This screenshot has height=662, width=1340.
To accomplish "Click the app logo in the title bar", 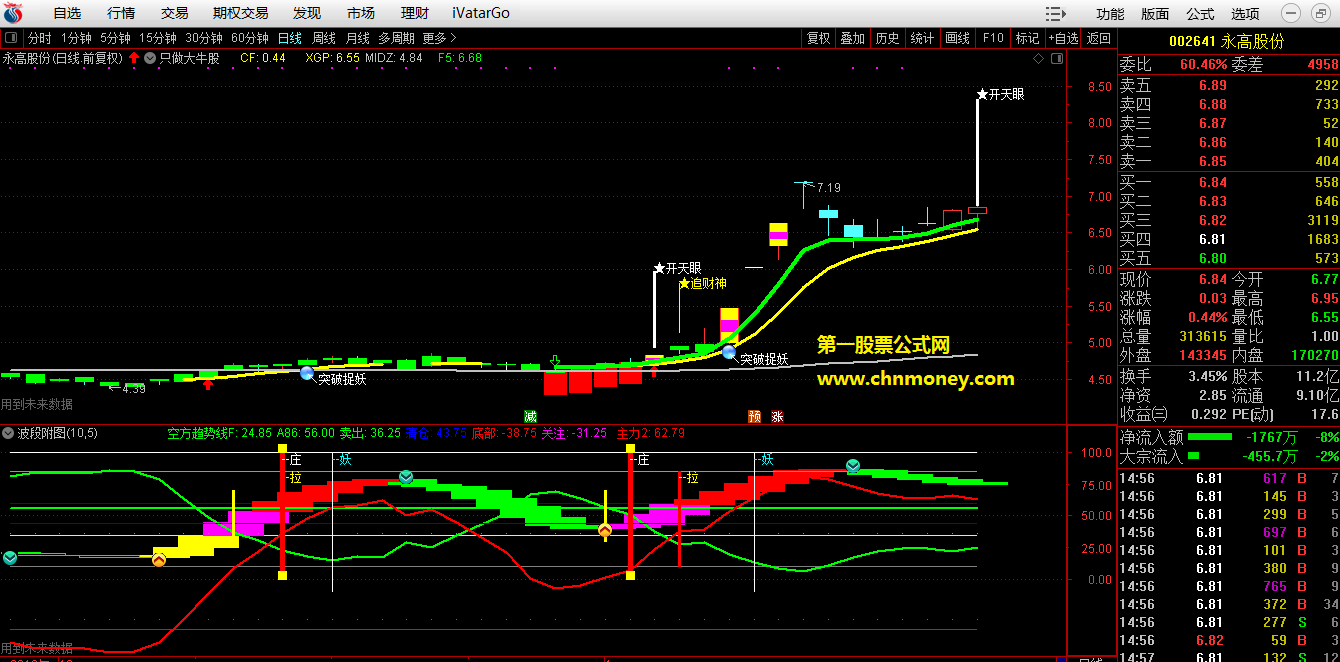I will tap(14, 13).
